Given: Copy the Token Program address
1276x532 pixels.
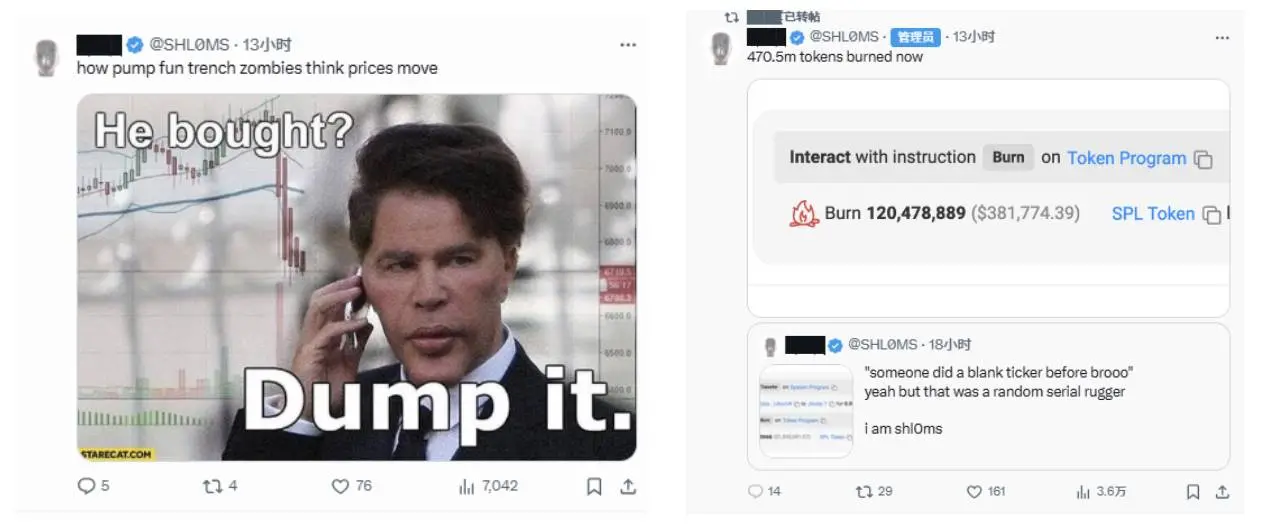Looking at the screenshot, I should [x=1204, y=160].
